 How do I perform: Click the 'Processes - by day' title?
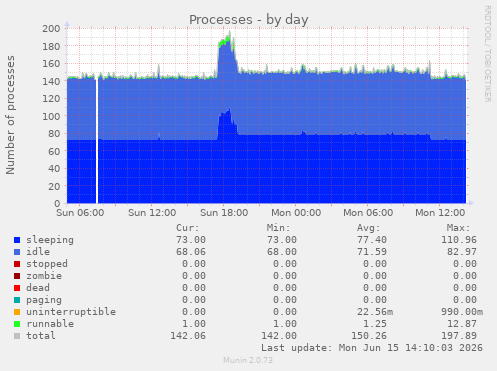click(x=249, y=20)
